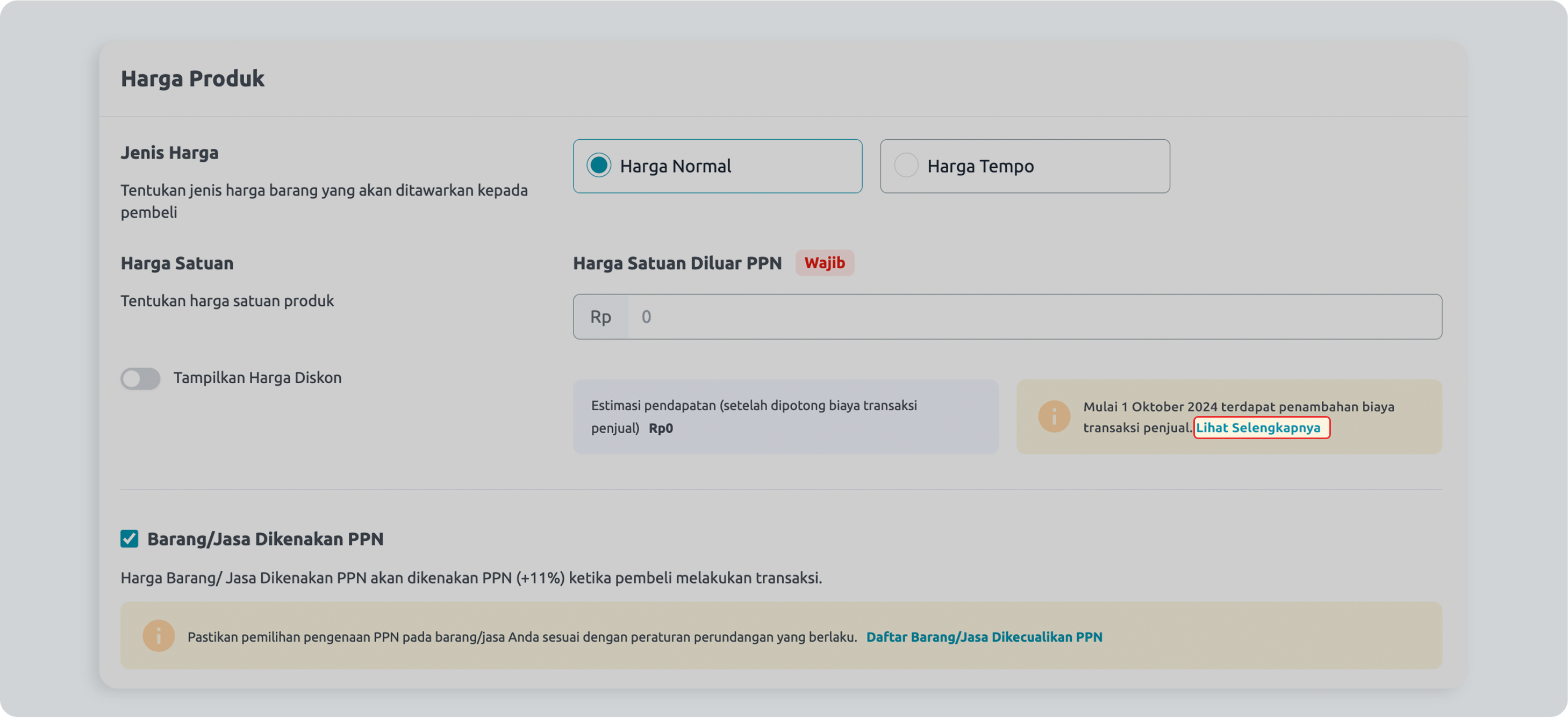Screen dimensions: 1568x717
Task: Click the Tentukan harga satuan produk description
Action: [x=227, y=302]
